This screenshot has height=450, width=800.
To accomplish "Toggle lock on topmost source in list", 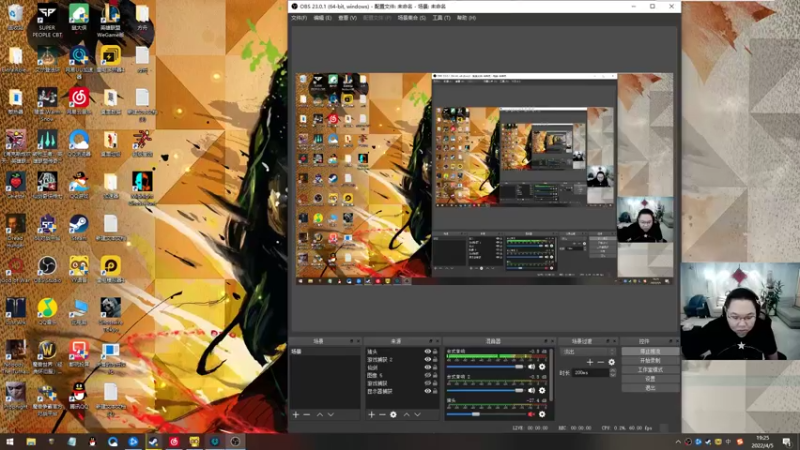I will (435, 352).
